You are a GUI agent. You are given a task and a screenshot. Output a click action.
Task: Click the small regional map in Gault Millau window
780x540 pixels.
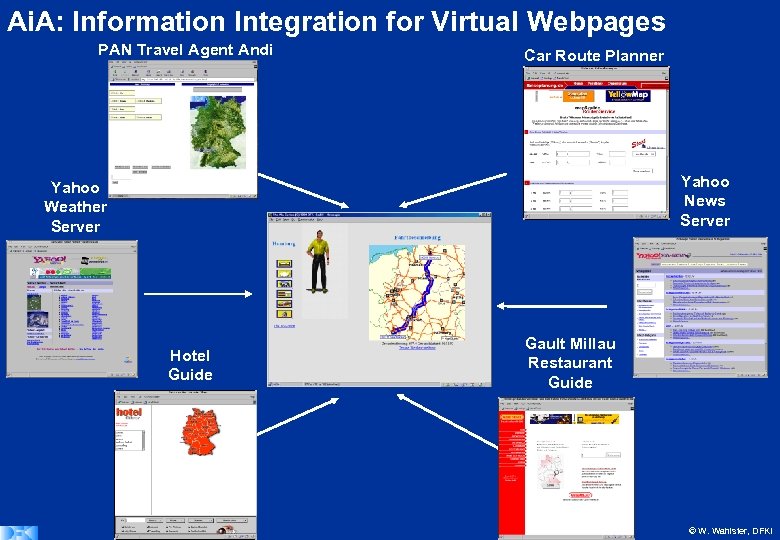coord(549,470)
